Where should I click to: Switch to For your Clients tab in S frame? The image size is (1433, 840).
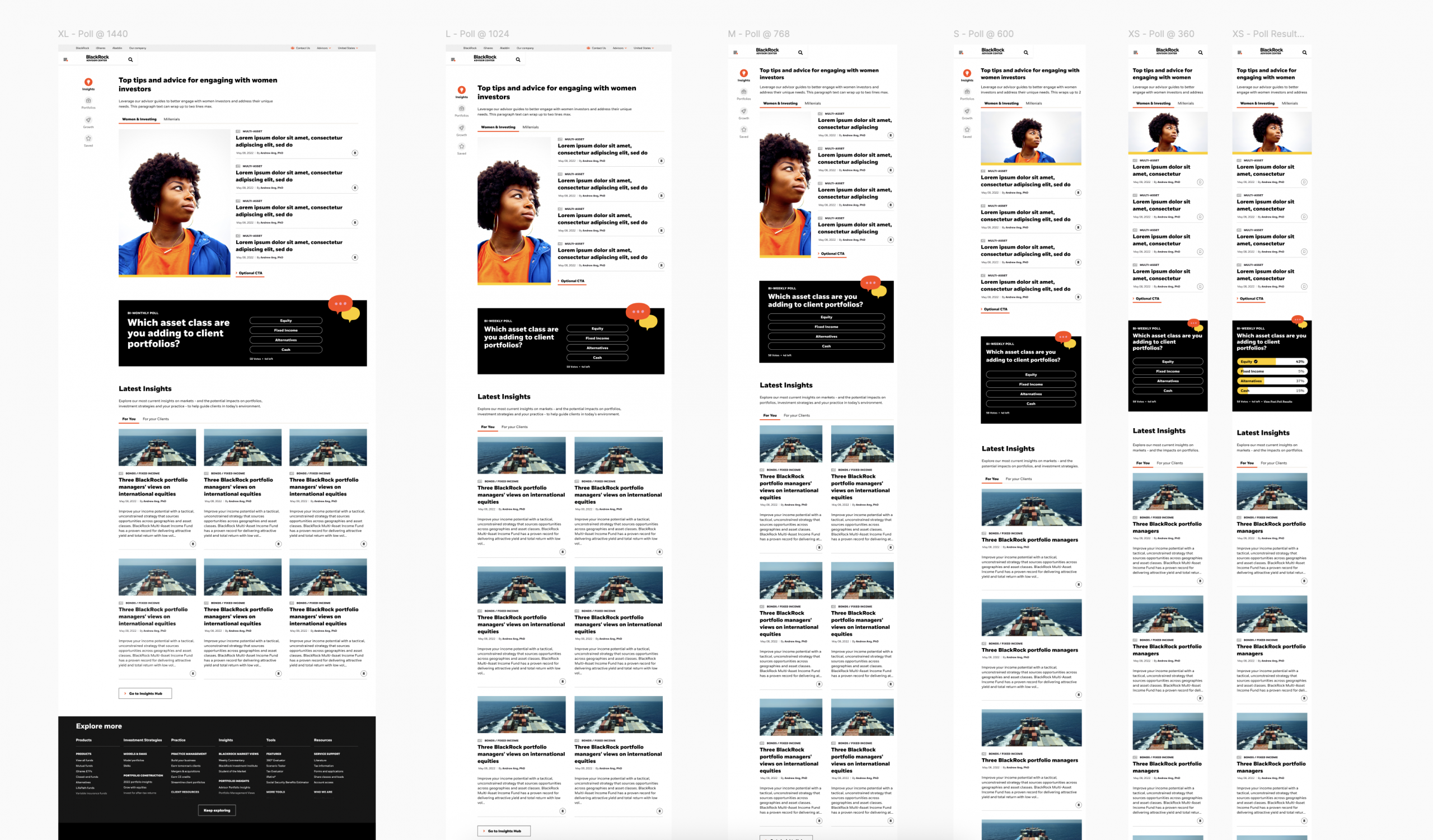[x=1018, y=479]
